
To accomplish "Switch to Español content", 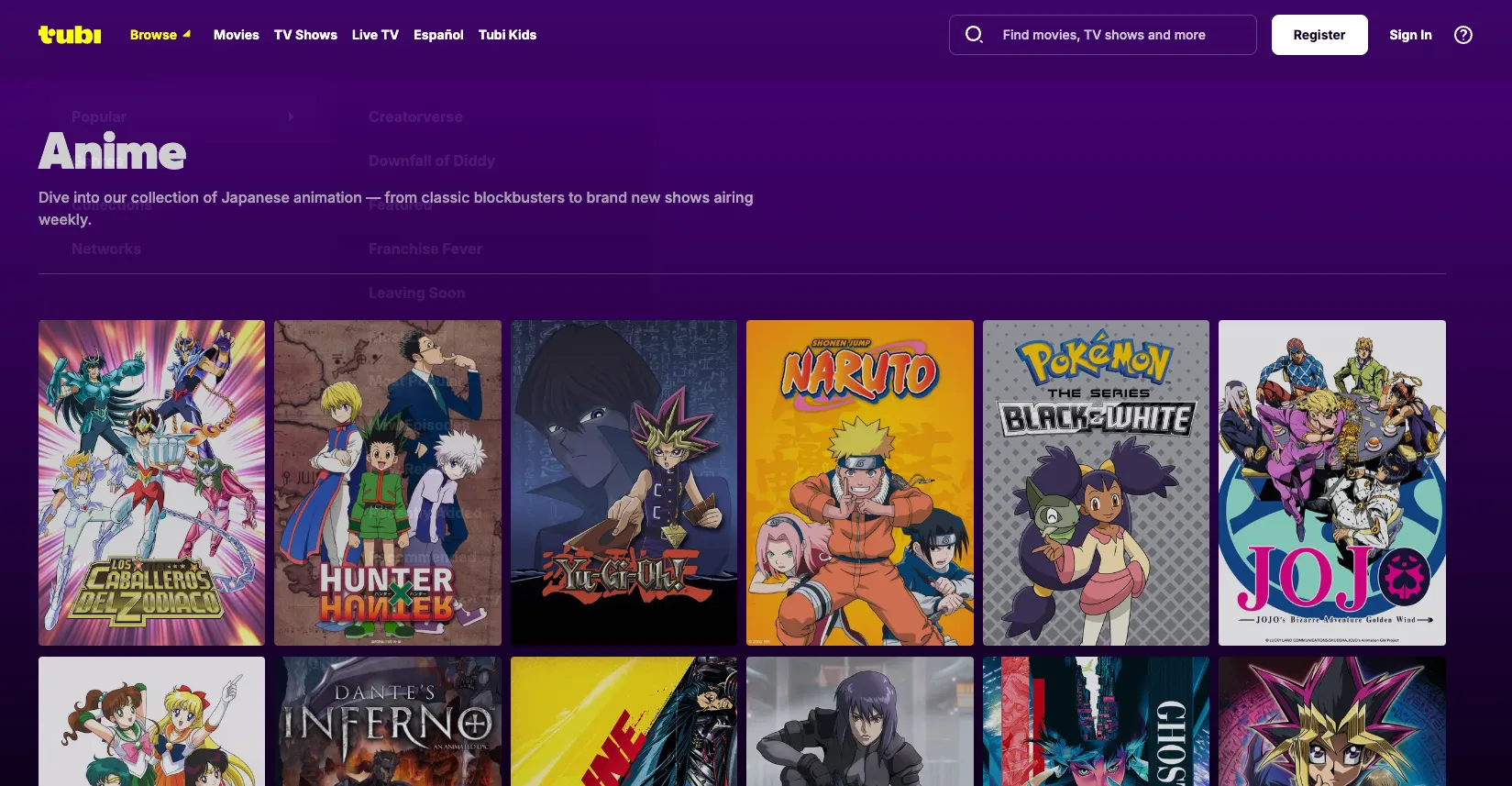I will (438, 35).
